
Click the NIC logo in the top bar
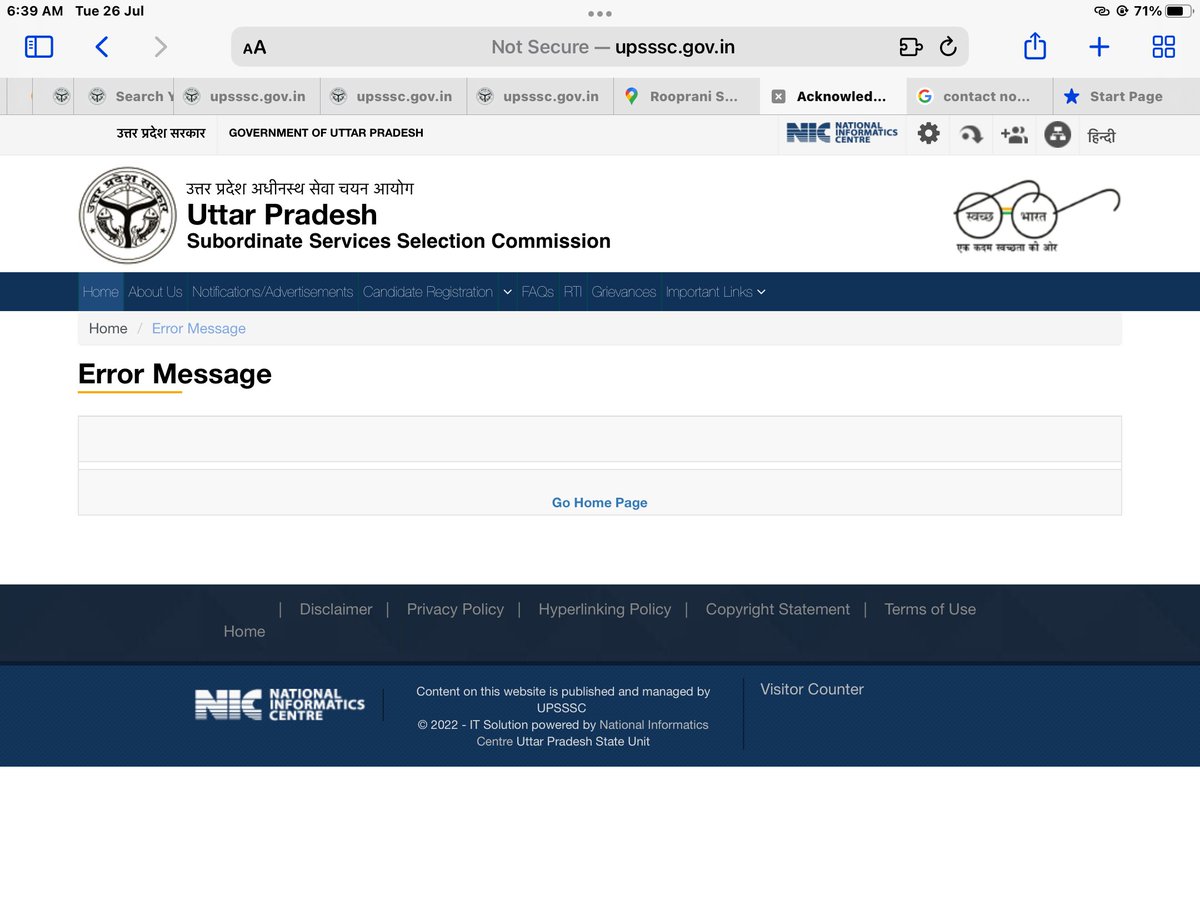click(842, 133)
